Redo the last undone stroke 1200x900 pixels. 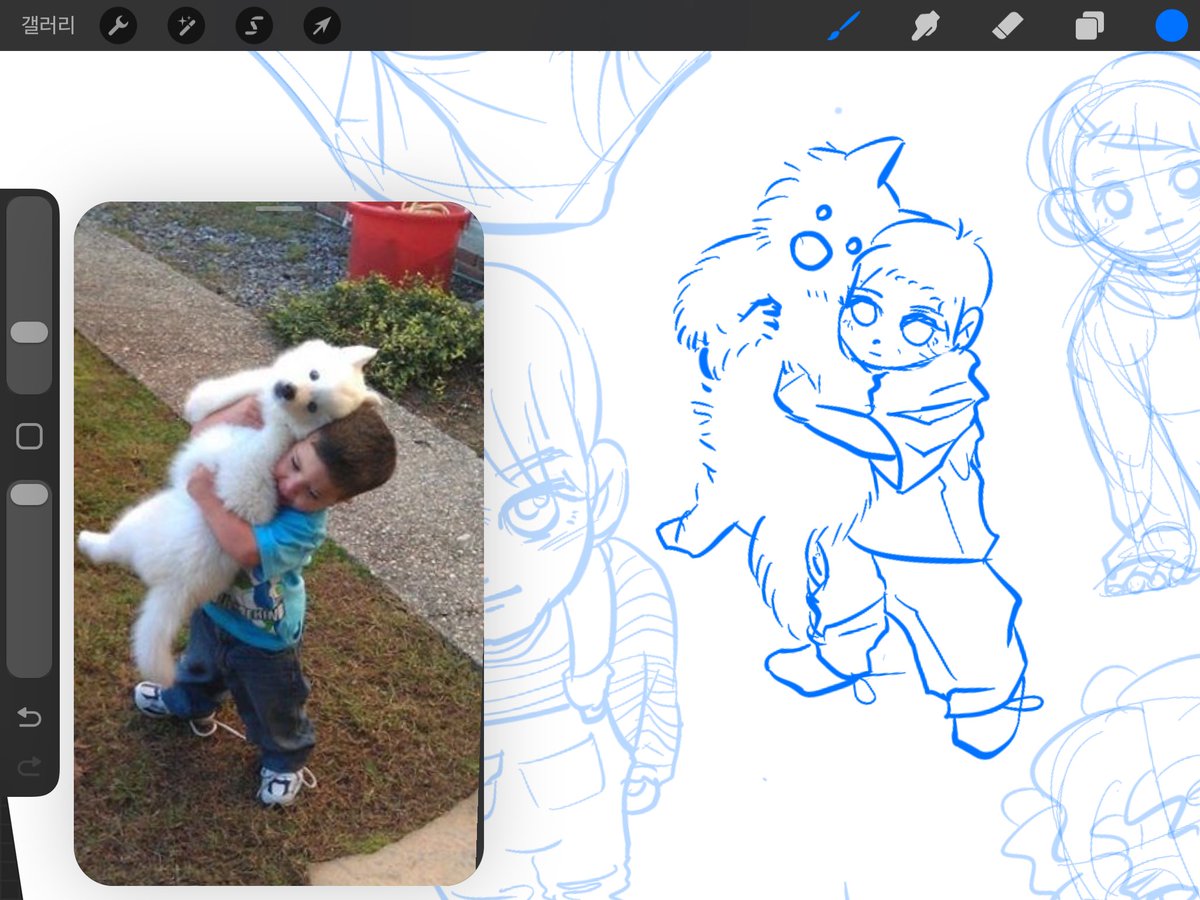point(29,766)
